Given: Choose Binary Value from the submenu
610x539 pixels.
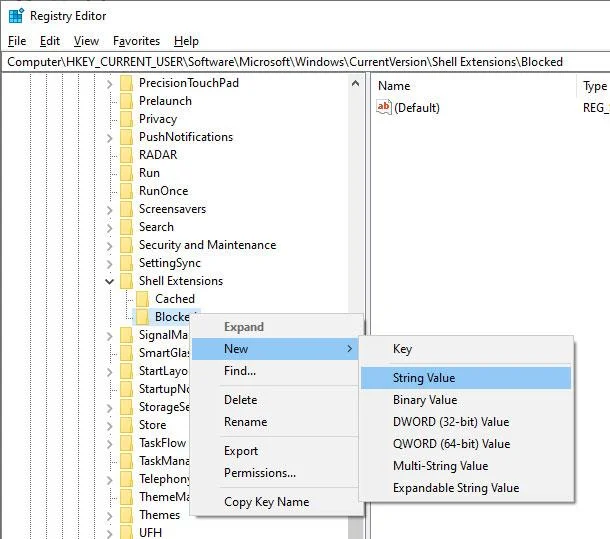Looking at the screenshot, I should point(466,400).
